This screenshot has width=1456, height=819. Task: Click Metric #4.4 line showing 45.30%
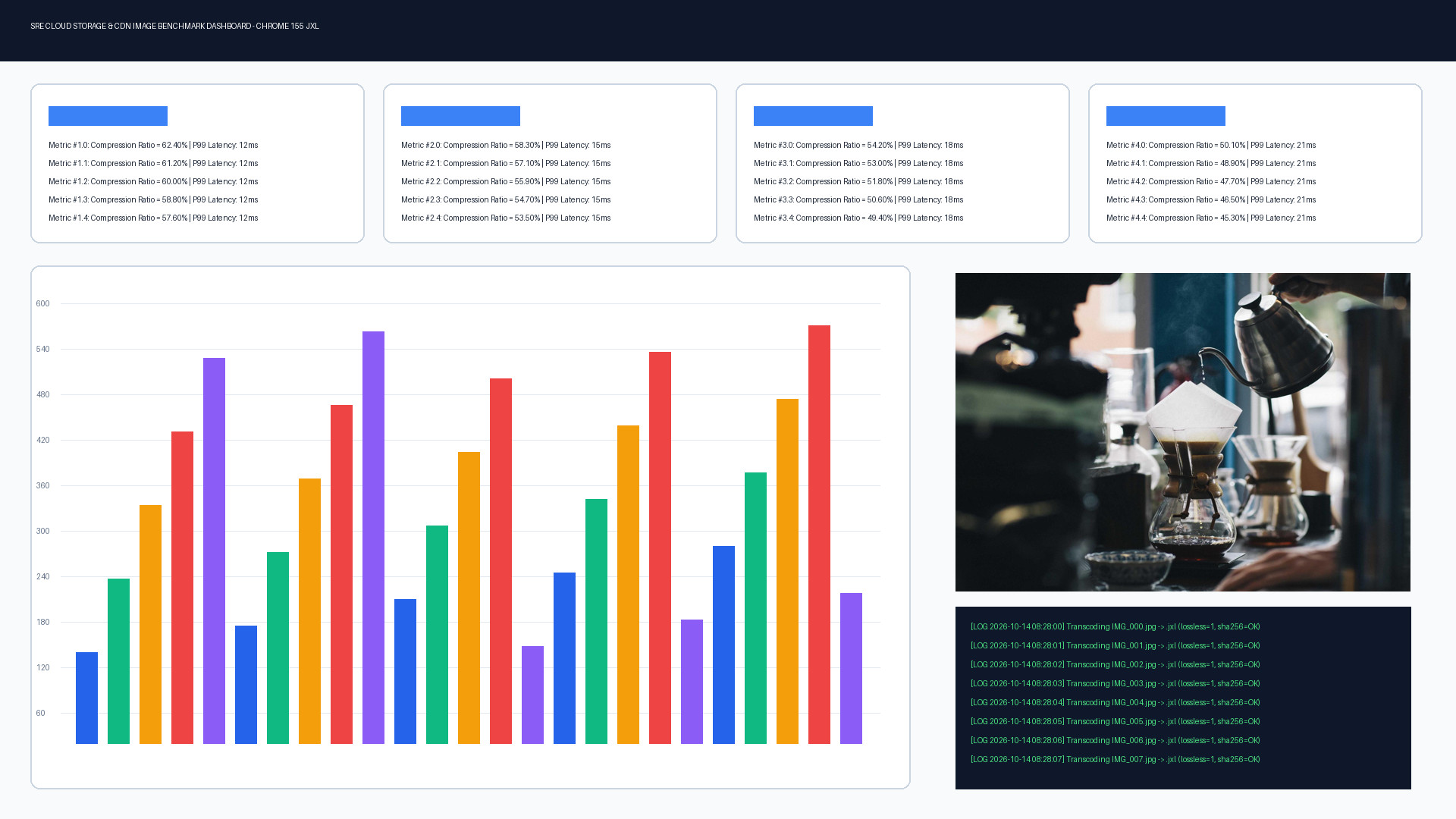pyautogui.click(x=1211, y=218)
